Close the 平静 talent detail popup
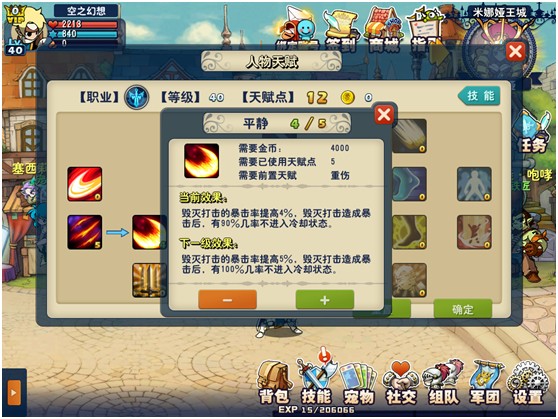 384,115
